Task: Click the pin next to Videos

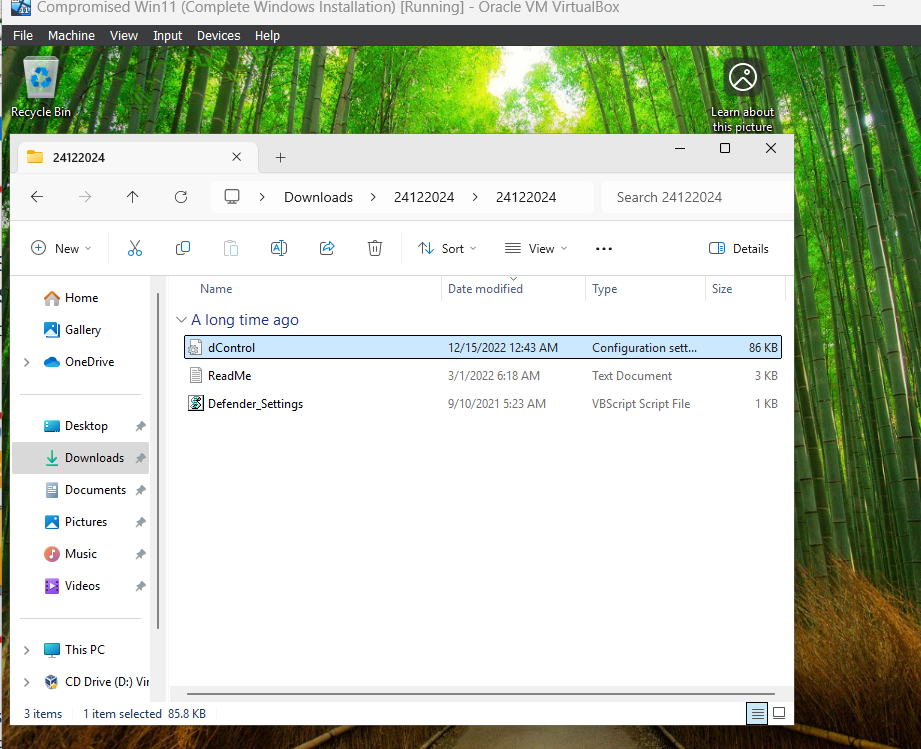Action: pyautogui.click(x=140, y=586)
